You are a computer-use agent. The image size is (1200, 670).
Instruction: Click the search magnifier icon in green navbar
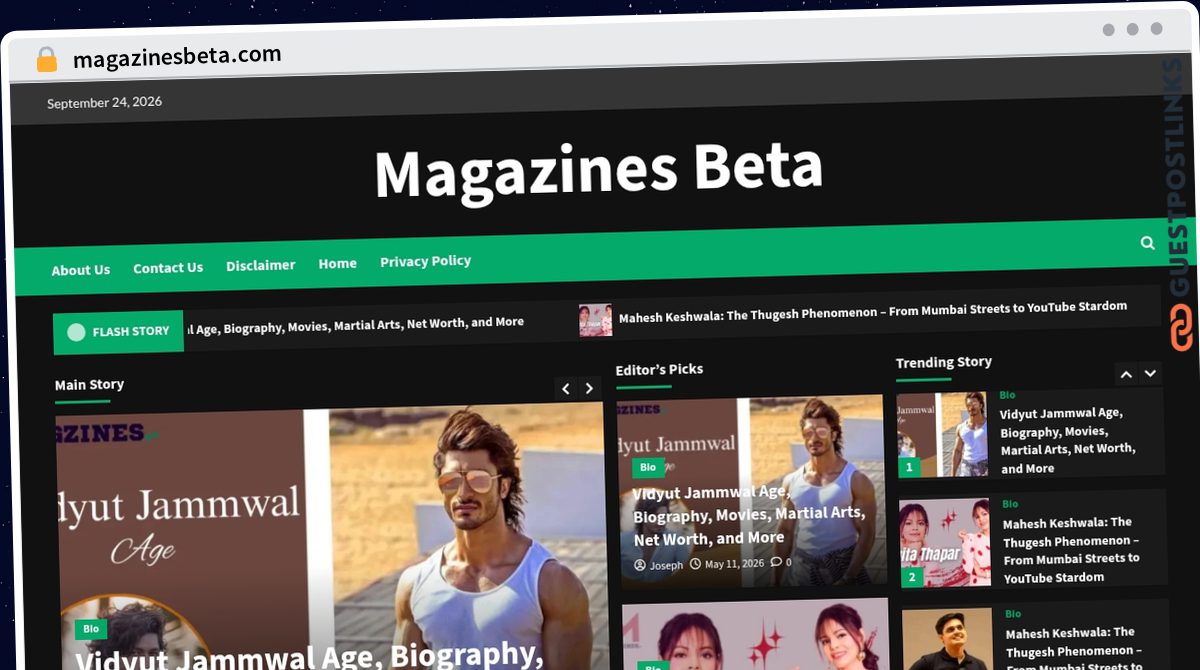[x=1147, y=243]
